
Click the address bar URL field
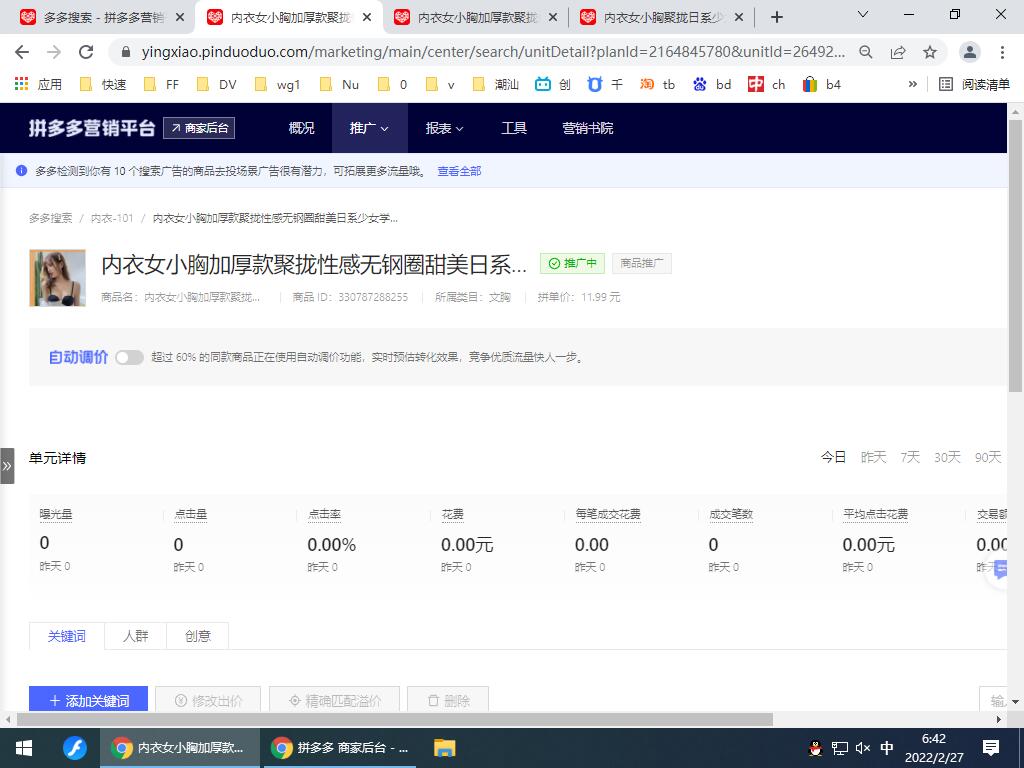493,52
